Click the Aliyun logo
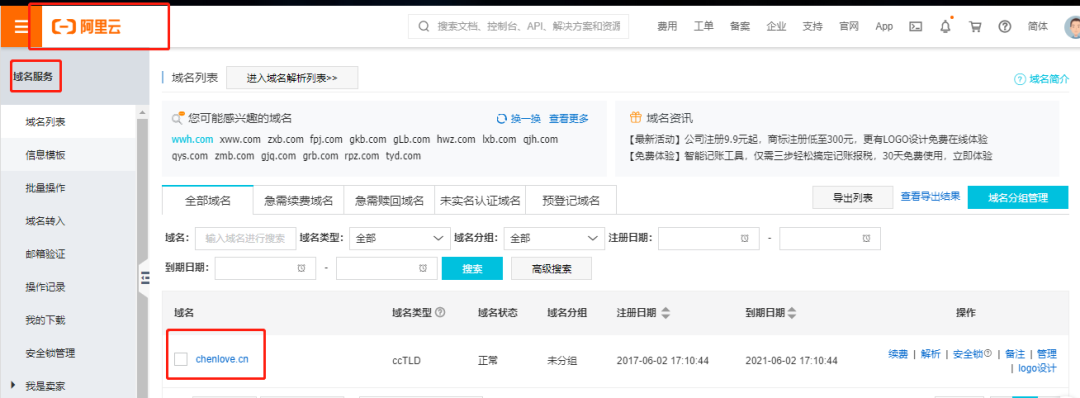 click(x=87, y=27)
